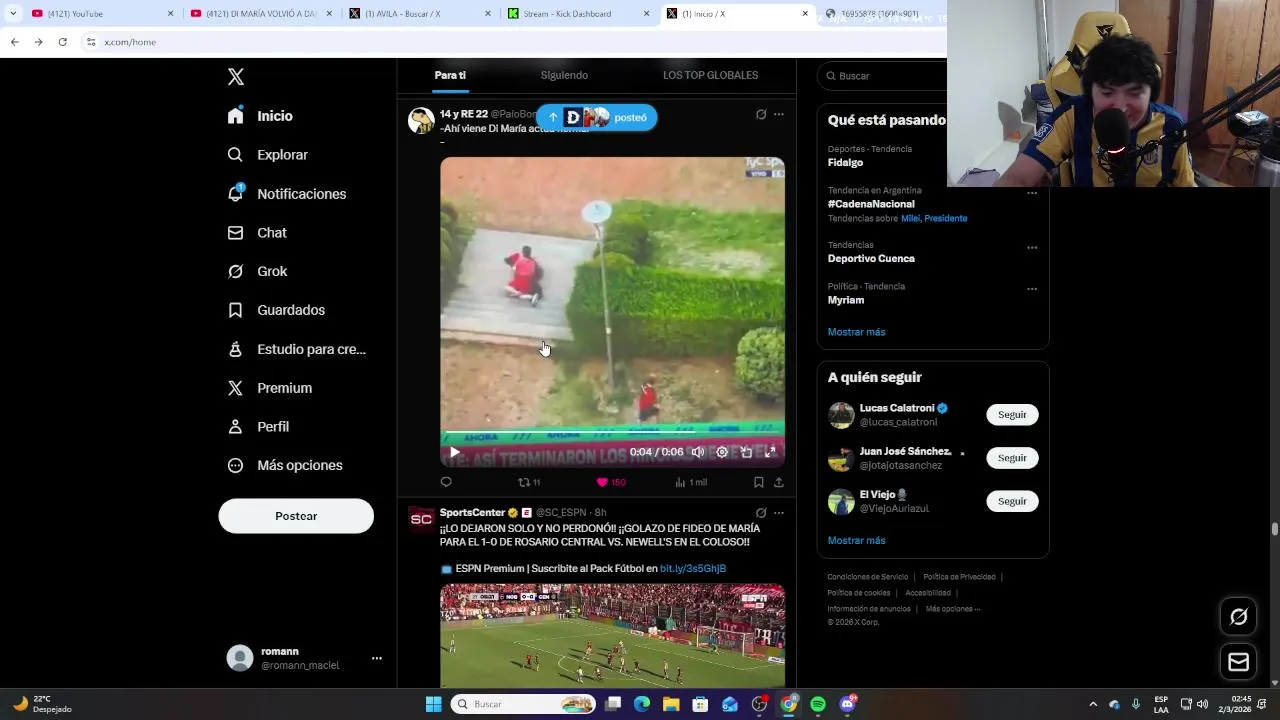This screenshot has height=720, width=1280.
Task: Reply to the 14 y RE 22 post
Action: [446, 482]
